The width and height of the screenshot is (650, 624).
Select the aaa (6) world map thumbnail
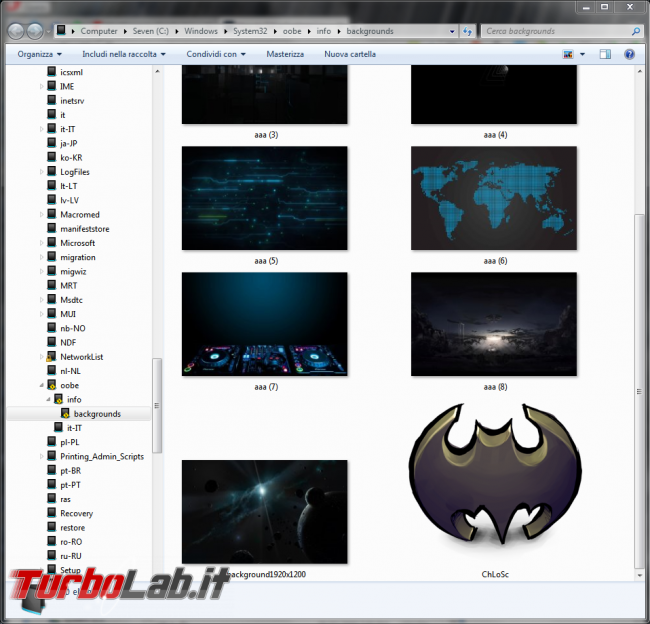point(494,198)
